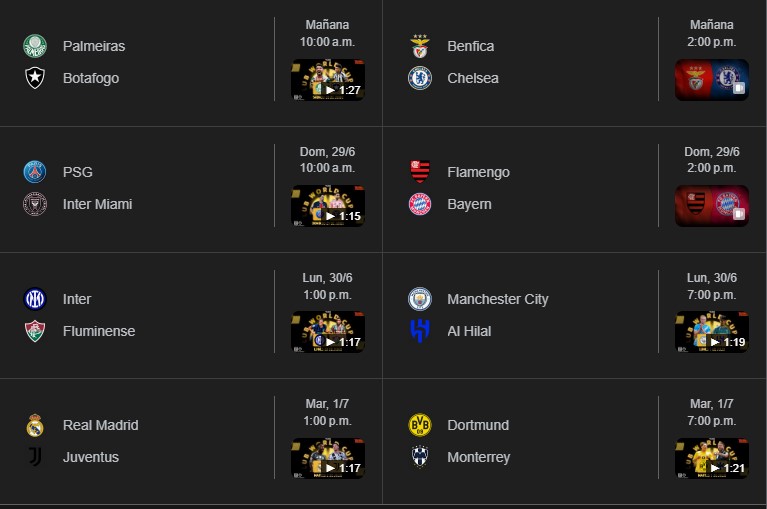The width and height of the screenshot is (767, 509).
Task: Click the Real Madrid crest
Action: click(x=35, y=425)
